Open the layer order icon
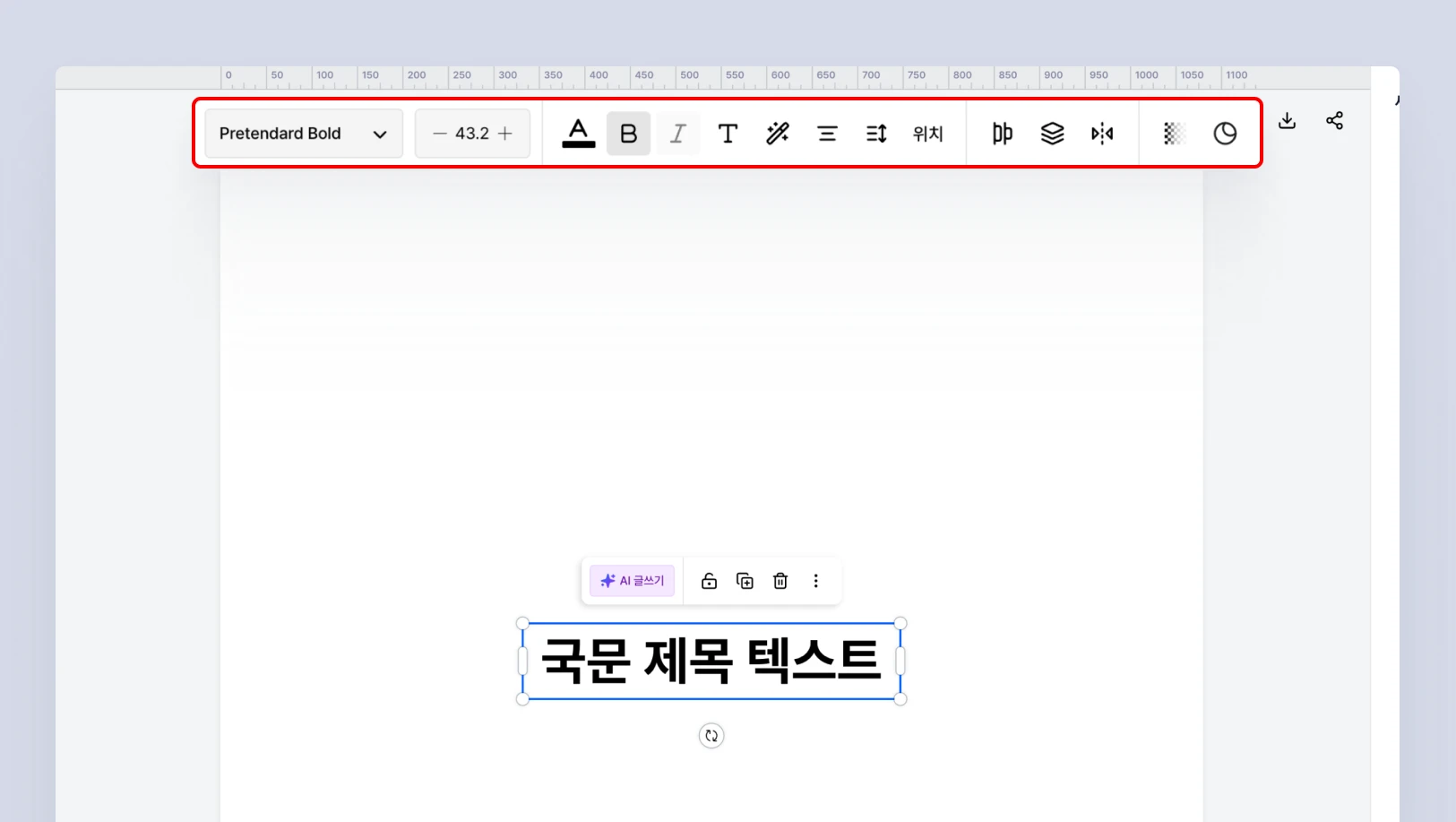Viewport: 1456px width, 822px height. point(1053,134)
